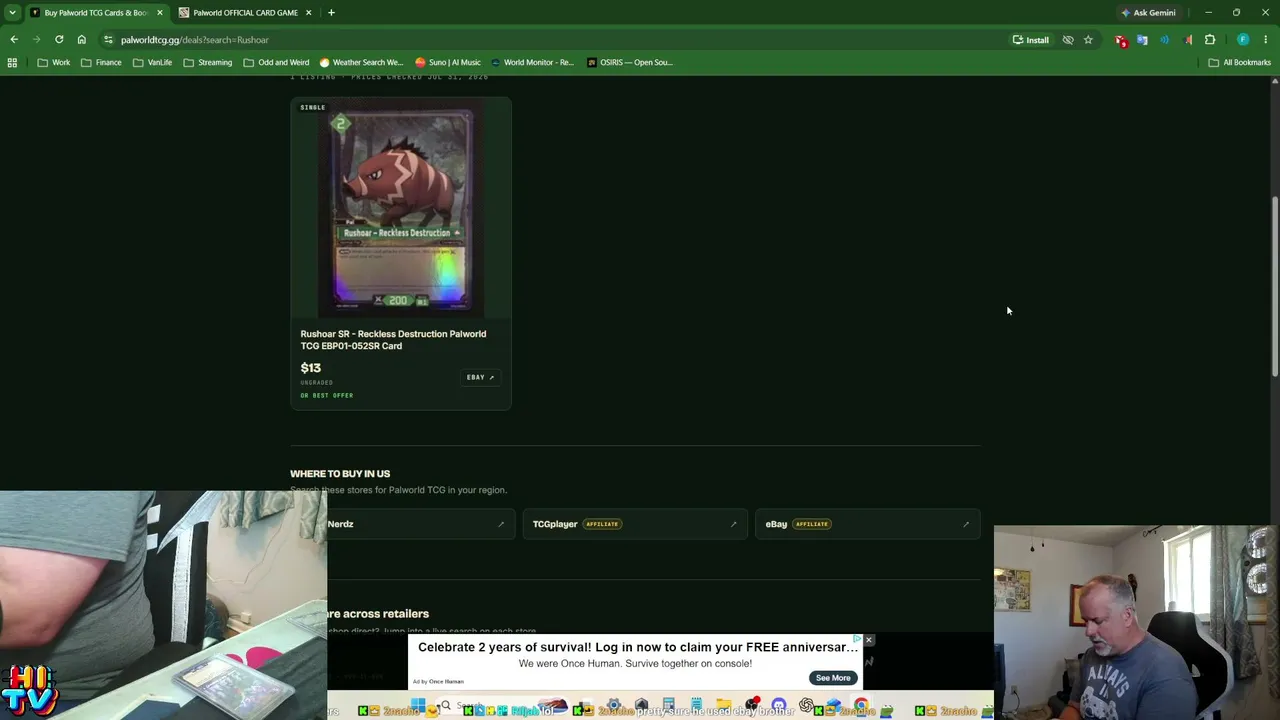Reload the palworldtcg.gg page
Screen dimensions: 1280x720
tap(59, 40)
